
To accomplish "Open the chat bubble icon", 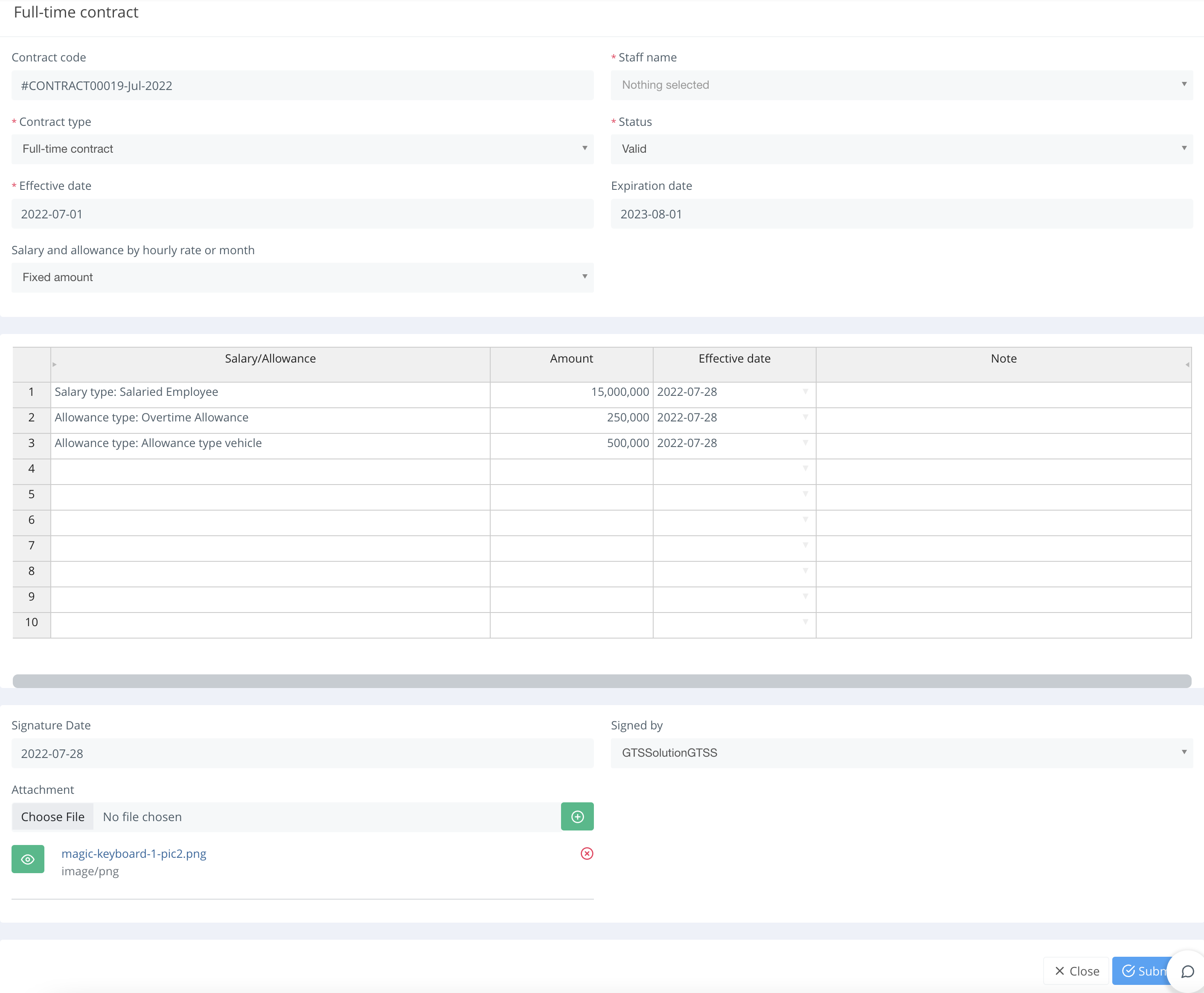I will (x=1187, y=971).
